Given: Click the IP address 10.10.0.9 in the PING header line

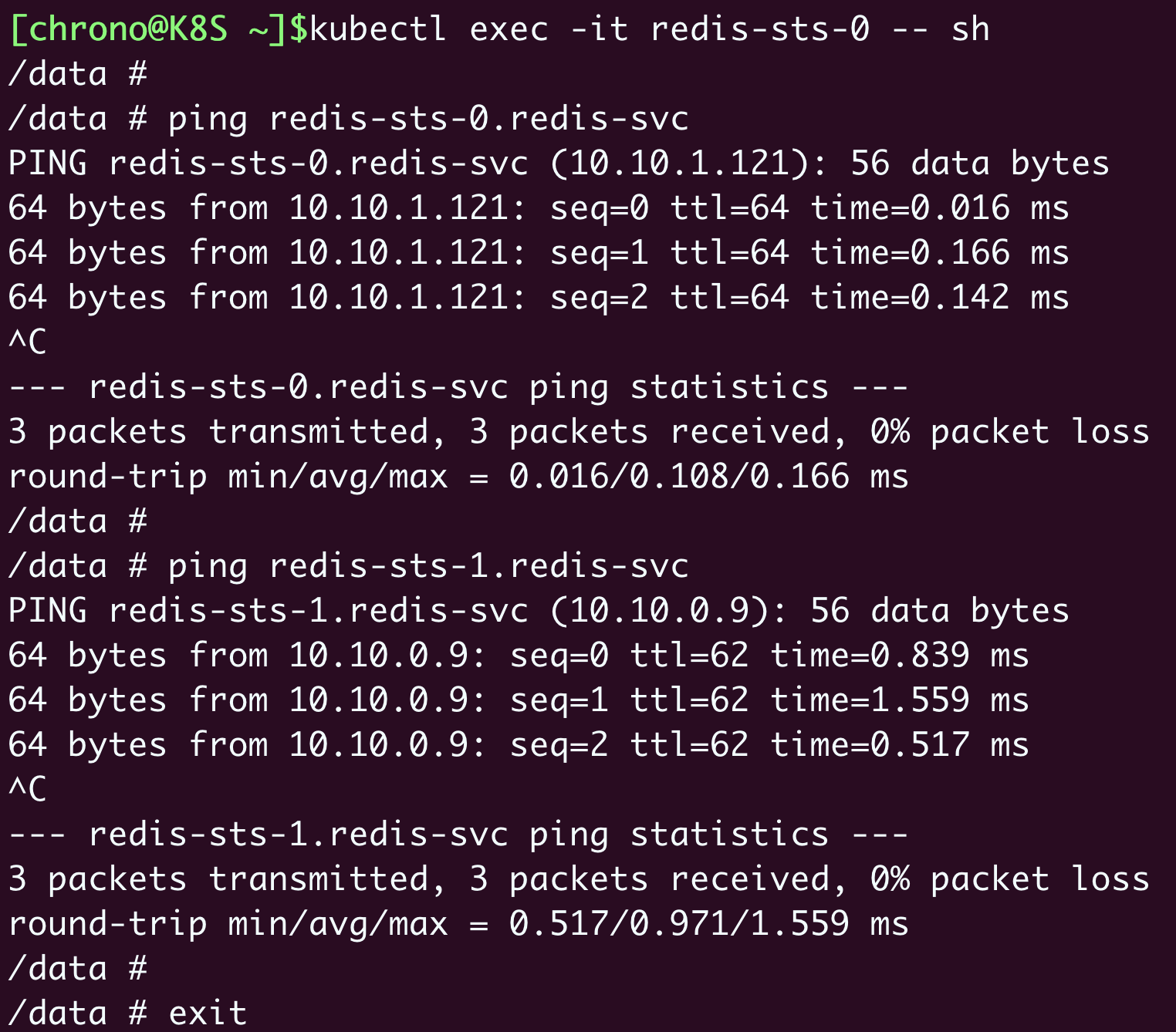Looking at the screenshot, I should 660,611.
